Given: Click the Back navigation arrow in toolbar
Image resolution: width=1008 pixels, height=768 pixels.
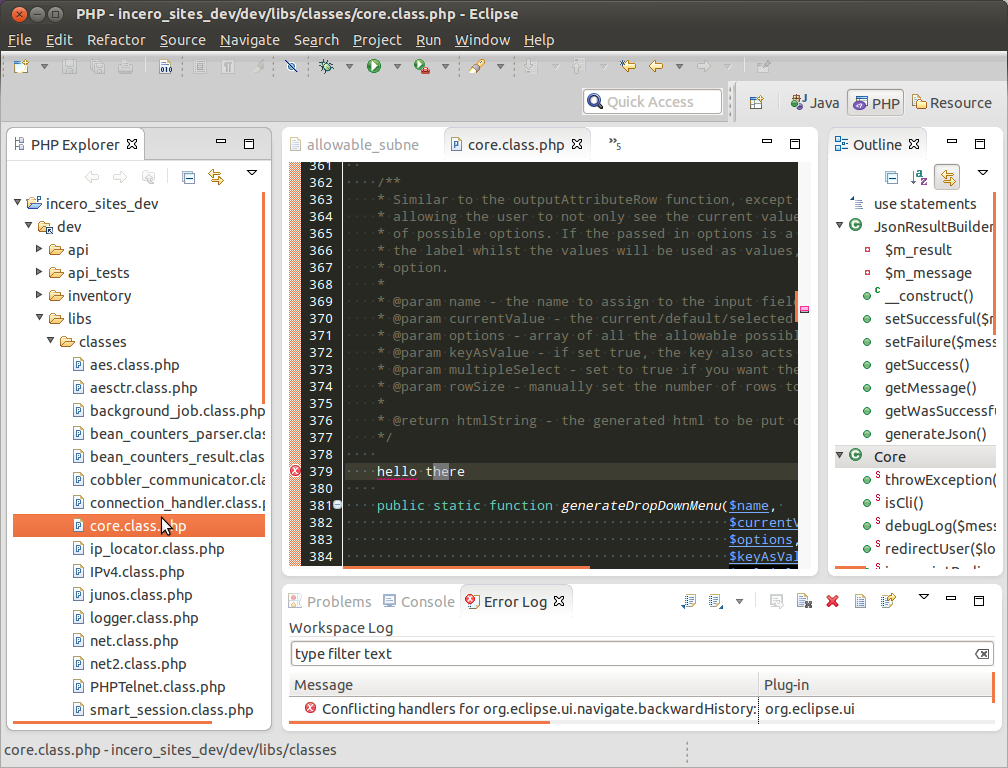Looking at the screenshot, I should point(656,66).
